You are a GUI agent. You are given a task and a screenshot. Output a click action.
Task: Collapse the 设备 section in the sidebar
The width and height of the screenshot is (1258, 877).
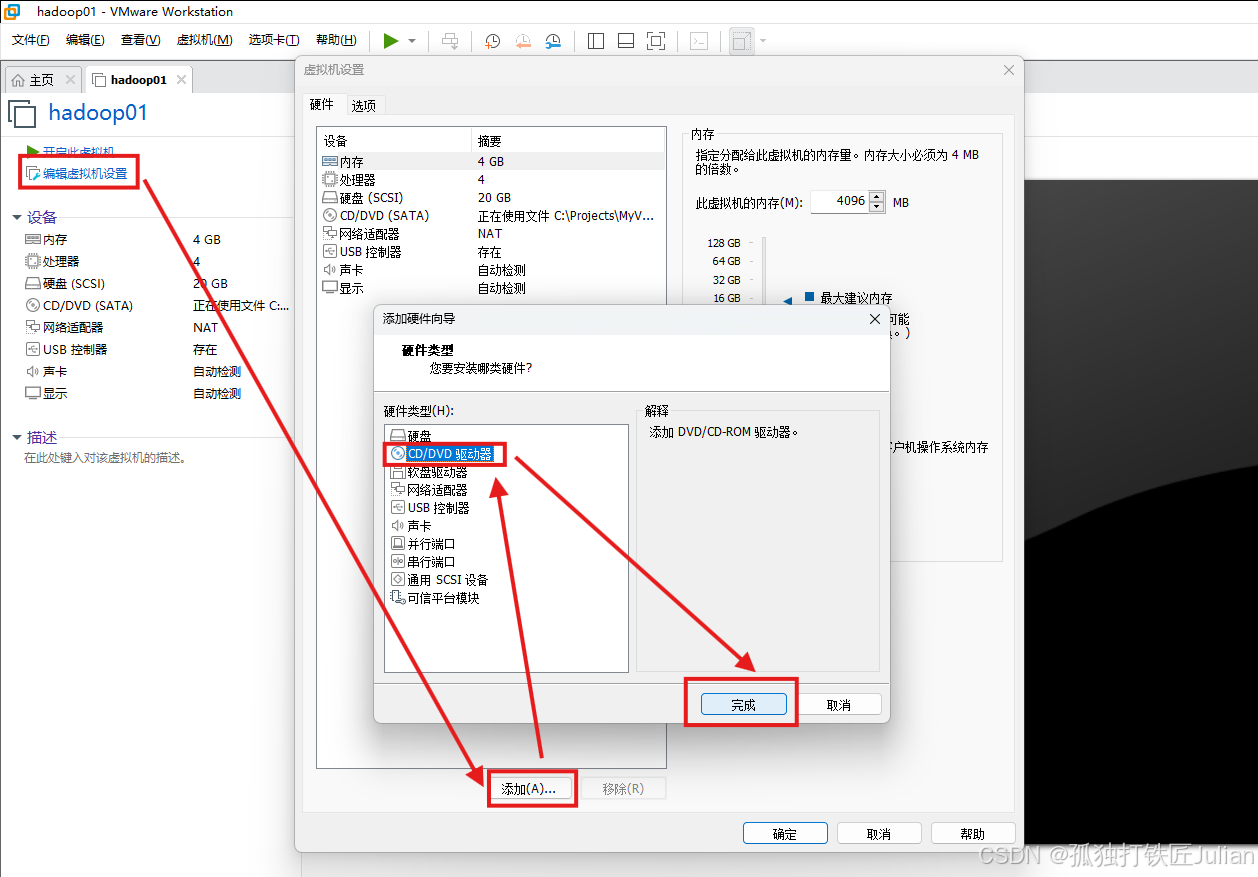click(x=17, y=217)
